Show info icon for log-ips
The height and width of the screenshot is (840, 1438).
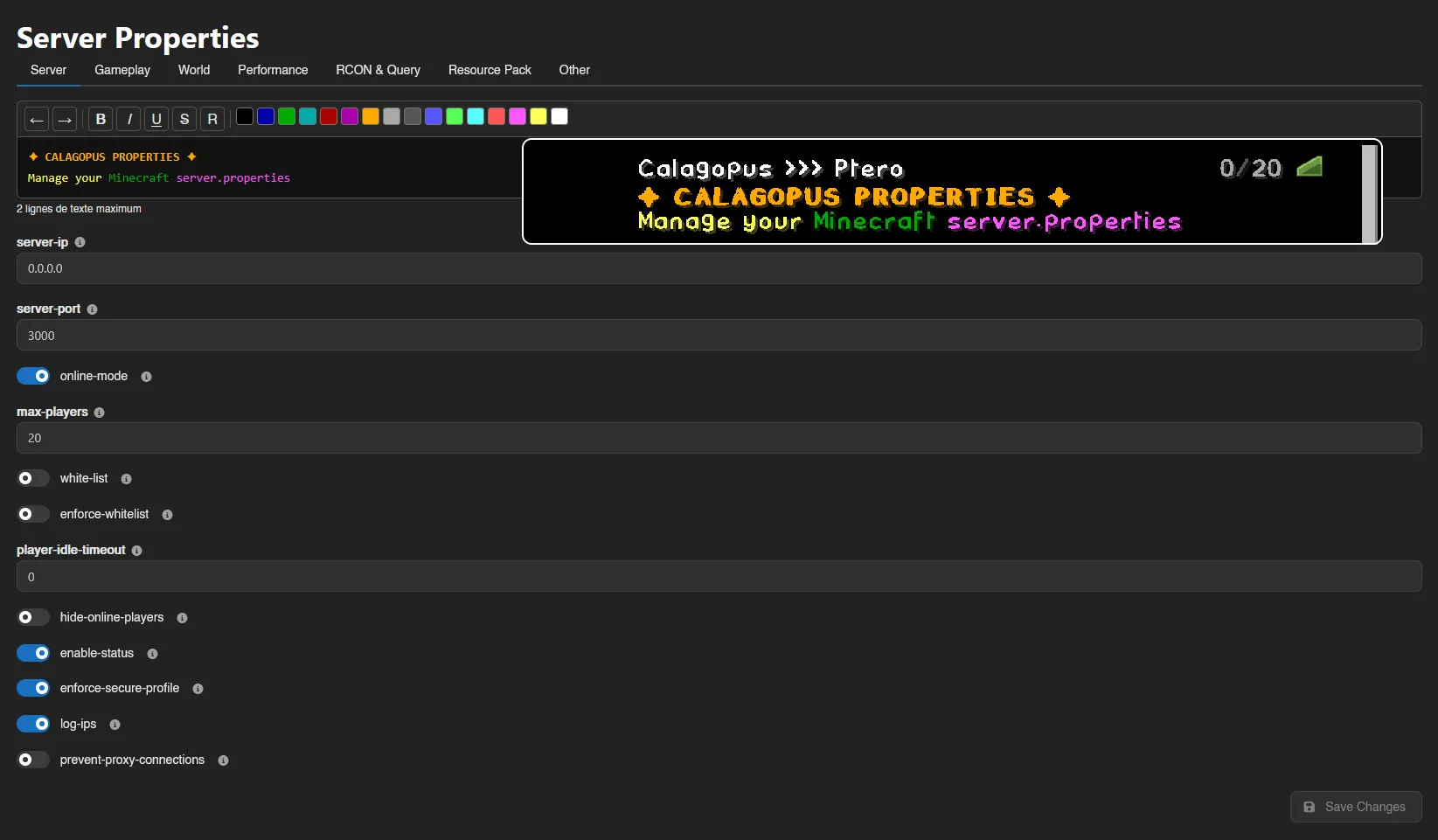(x=115, y=725)
